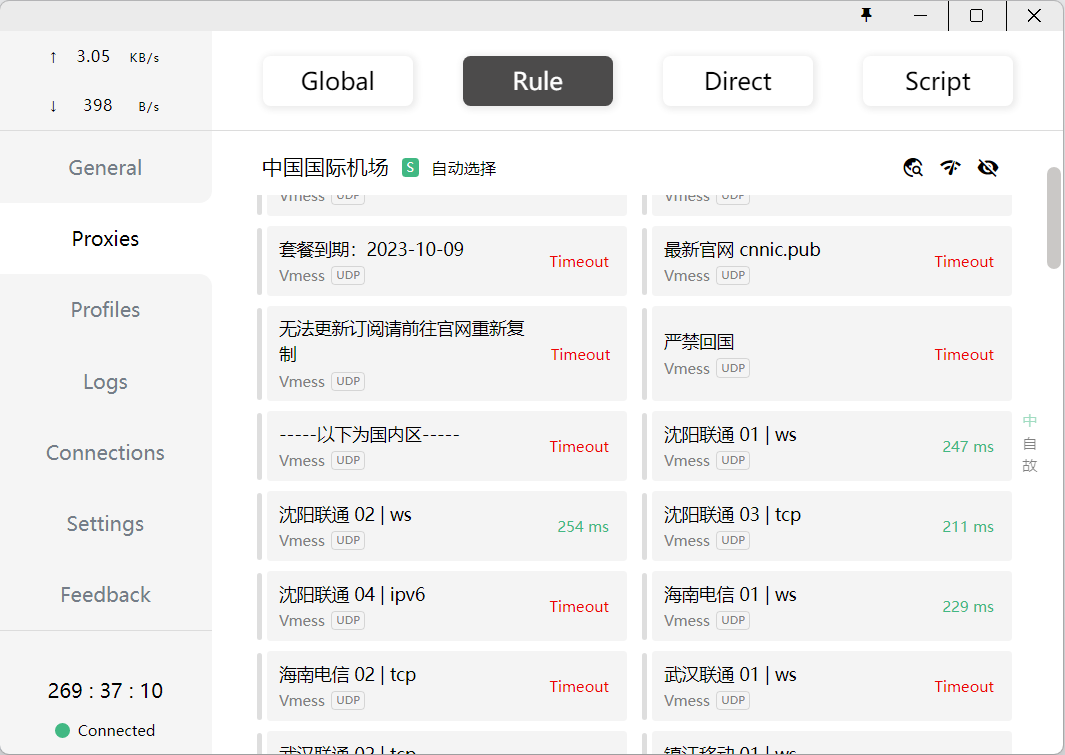The height and width of the screenshot is (755, 1065).
Task: Select proxy 沈阳联通 01 | ws
Action: tap(832, 446)
